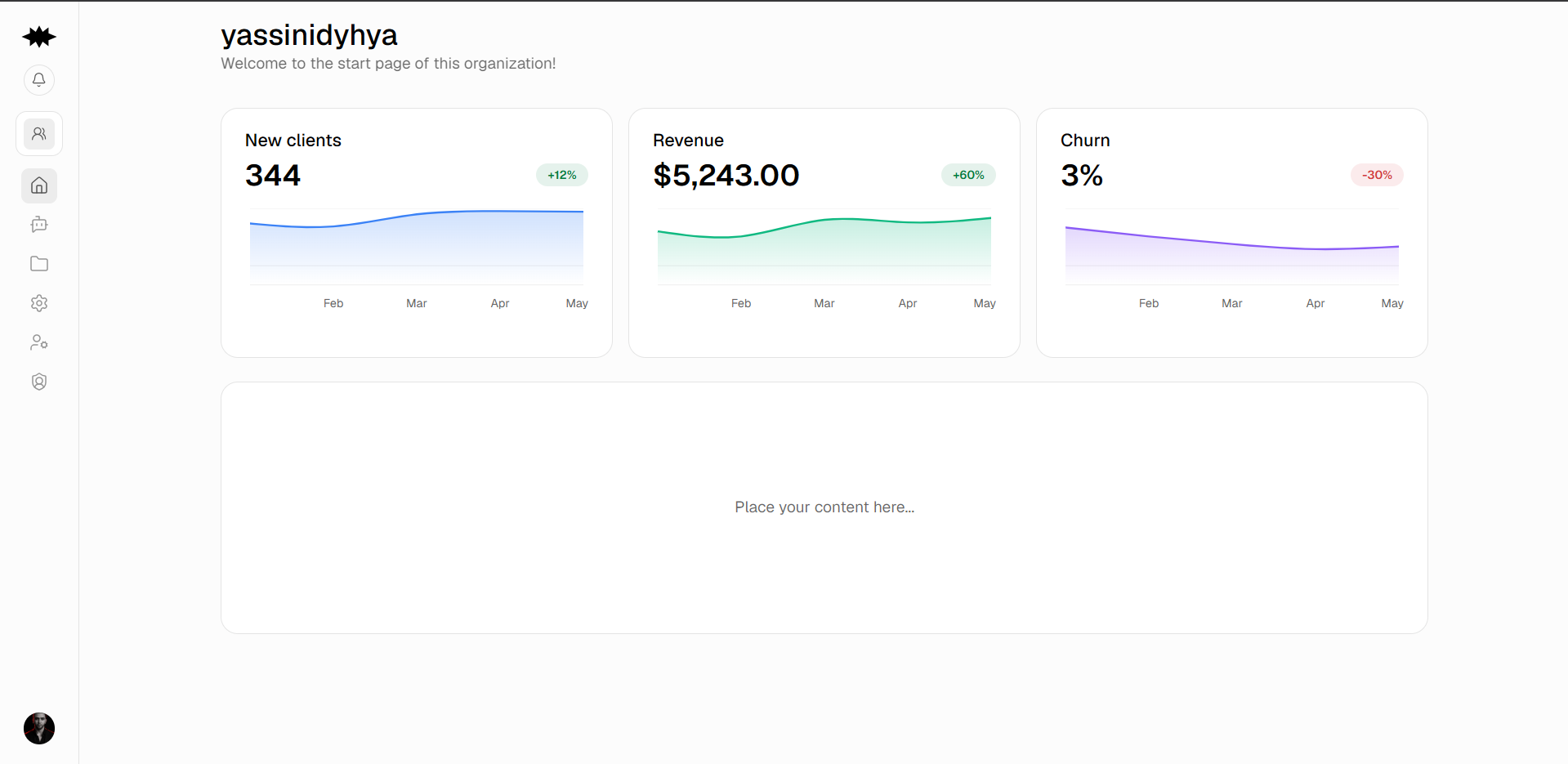The image size is (1568, 764).
Task: Click the Feb label on the Churn chart
Action: 1149,303
